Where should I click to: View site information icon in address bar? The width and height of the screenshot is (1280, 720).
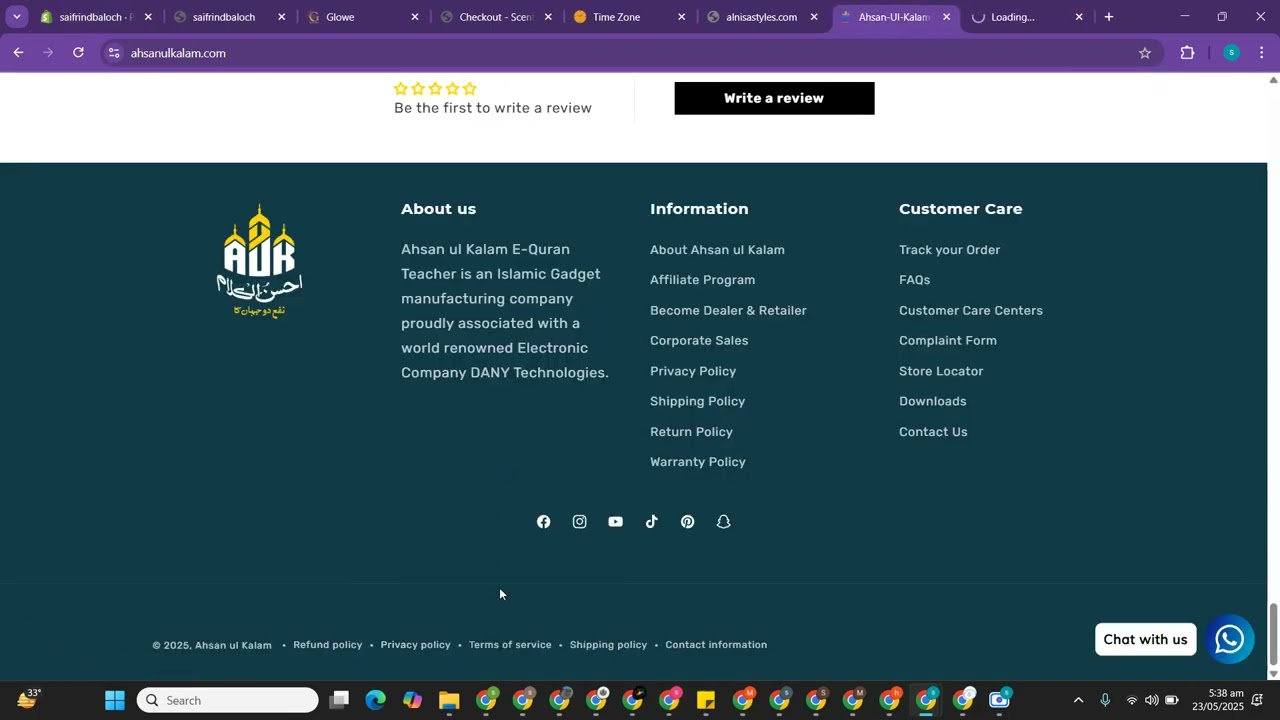(x=114, y=53)
